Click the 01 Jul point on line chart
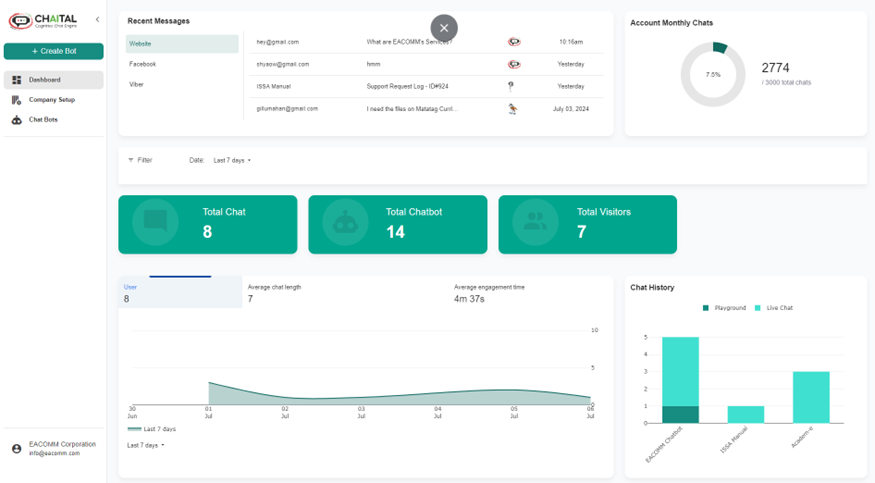This screenshot has width=875, height=483. (x=209, y=383)
